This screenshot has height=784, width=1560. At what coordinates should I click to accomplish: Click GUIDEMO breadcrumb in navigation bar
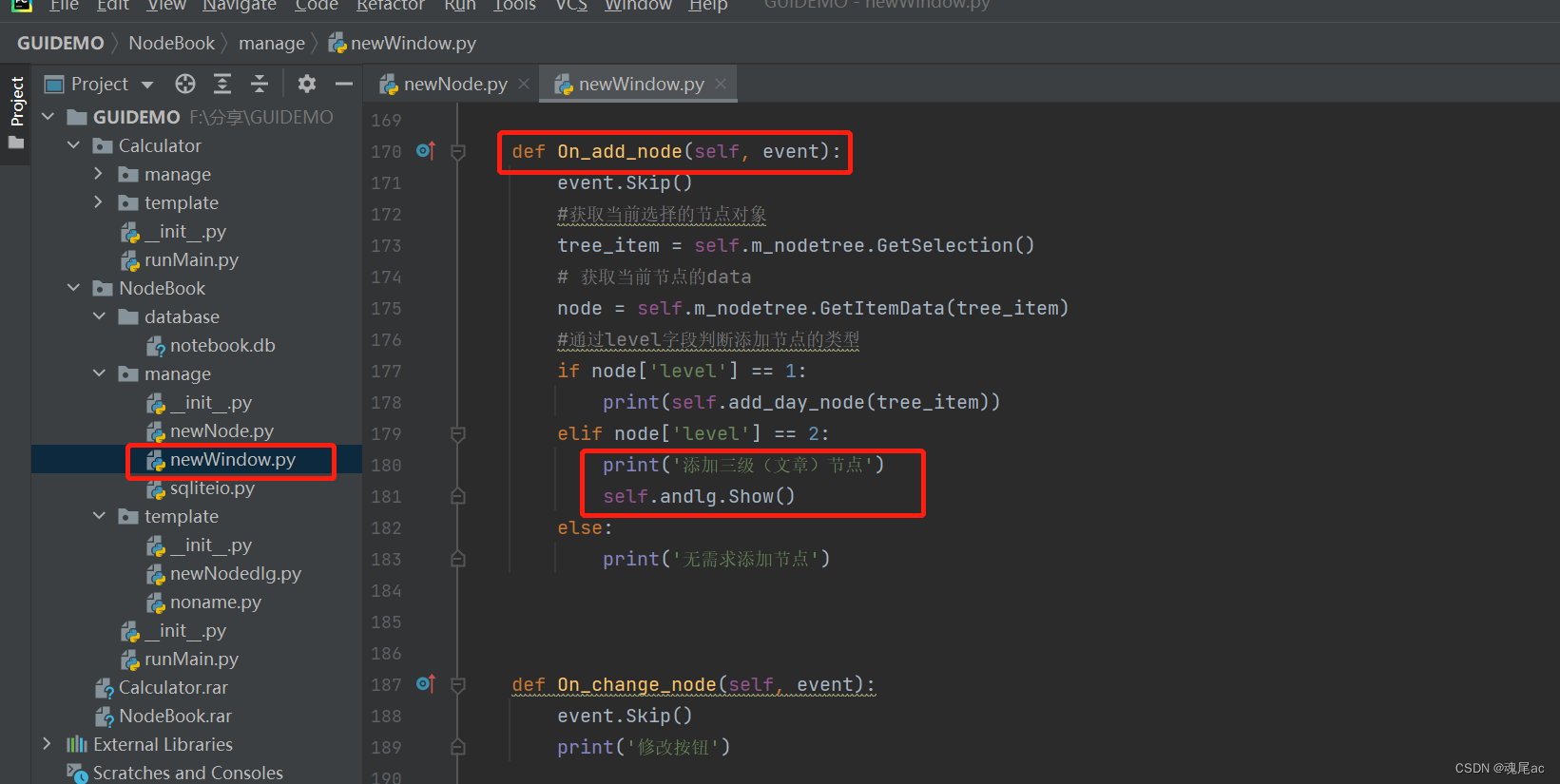point(61,43)
